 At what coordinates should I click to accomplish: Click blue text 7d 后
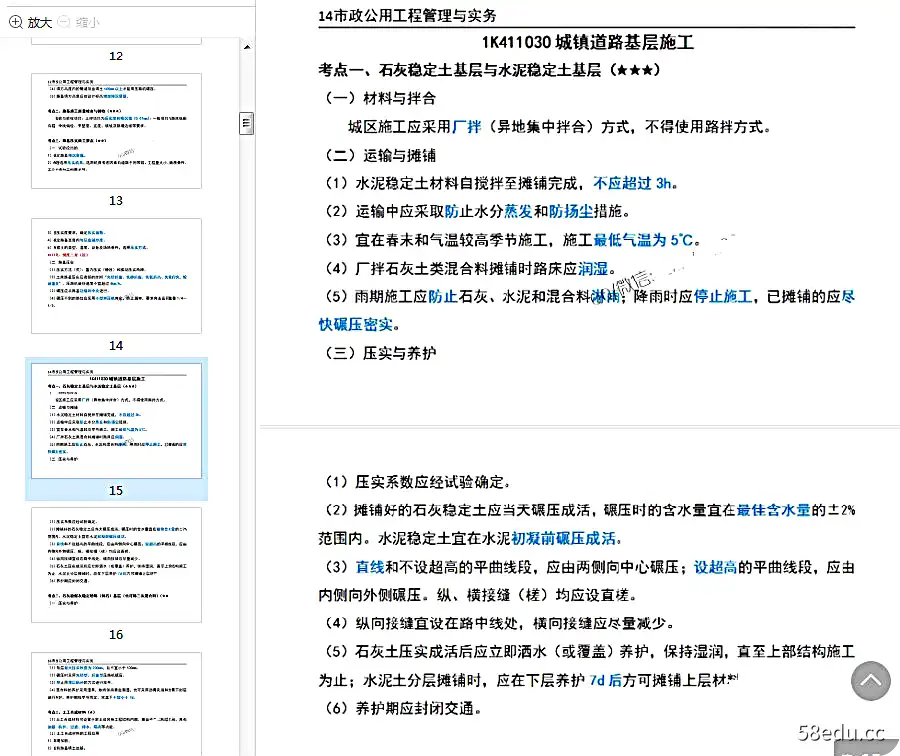pyautogui.click(x=606, y=680)
